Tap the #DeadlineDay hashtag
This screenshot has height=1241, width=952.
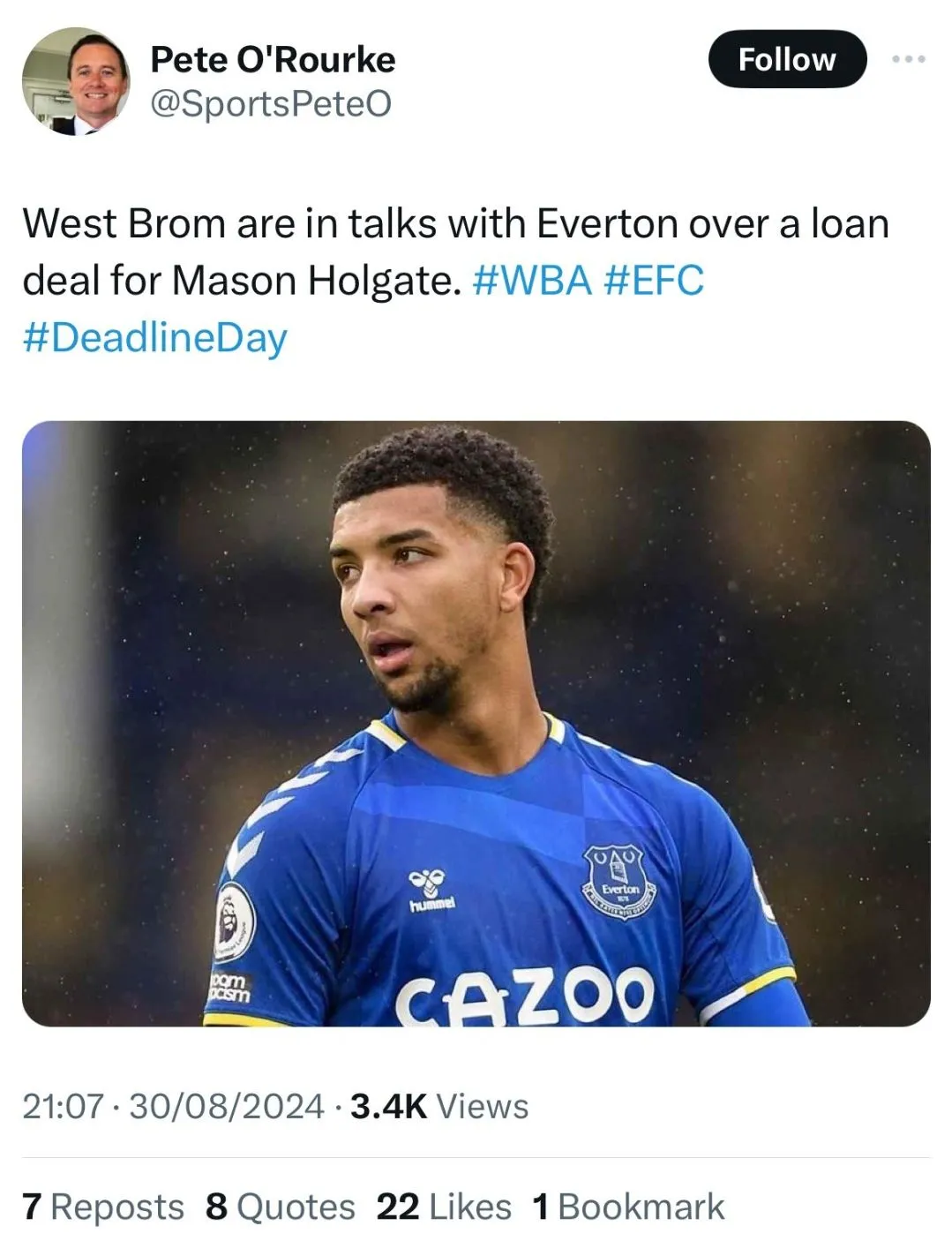[155, 338]
